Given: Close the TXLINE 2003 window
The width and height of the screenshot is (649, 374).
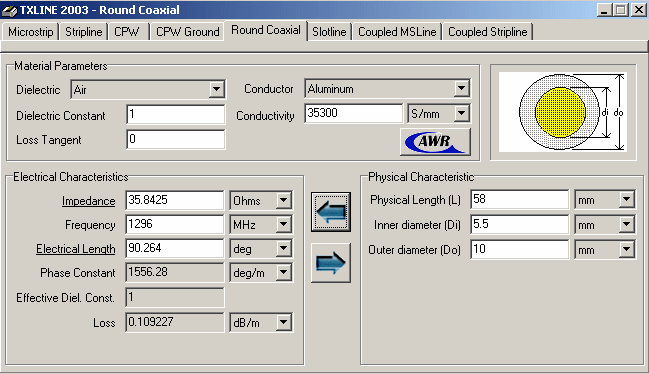Looking at the screenshot, I should pyautogui.click(x=638, y=10).
